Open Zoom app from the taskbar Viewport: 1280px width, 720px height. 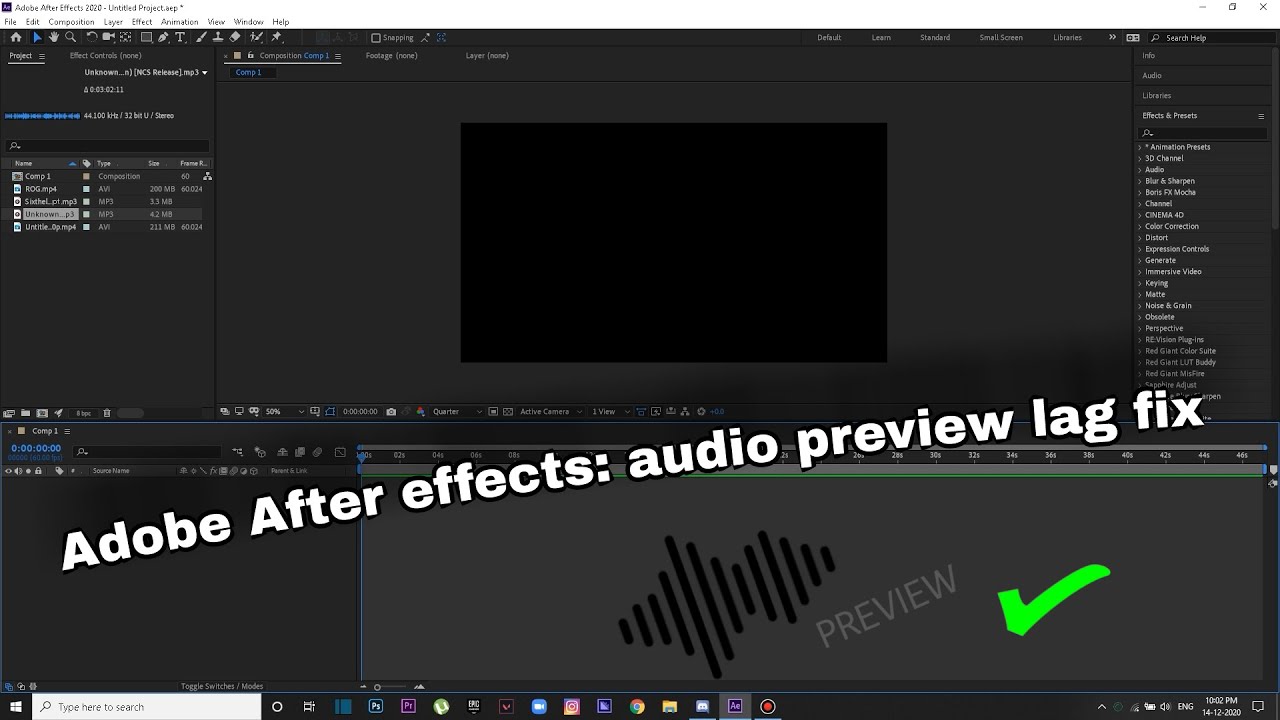click(x=539, y=706)
